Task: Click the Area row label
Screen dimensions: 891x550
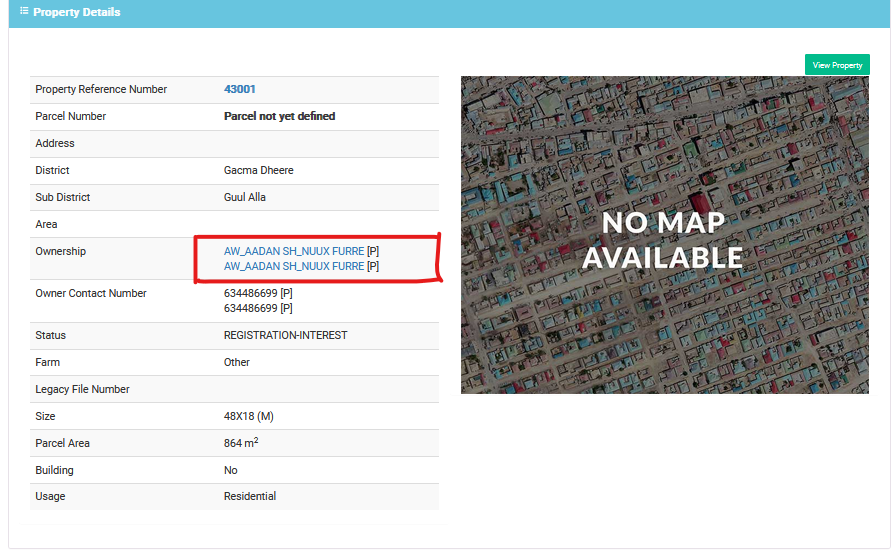Action: (46, 224)
